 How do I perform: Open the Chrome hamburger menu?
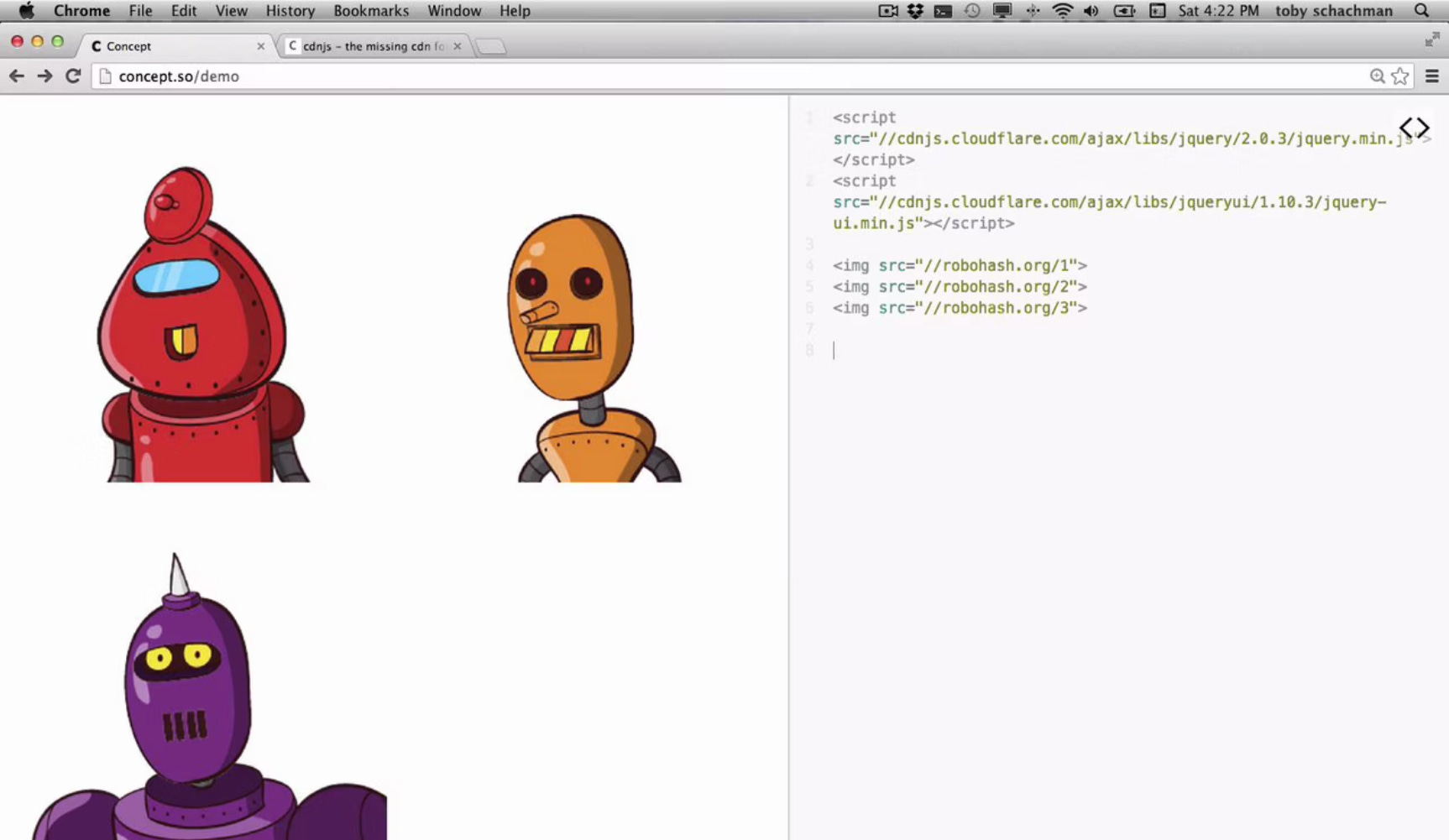click(1432, 76)
